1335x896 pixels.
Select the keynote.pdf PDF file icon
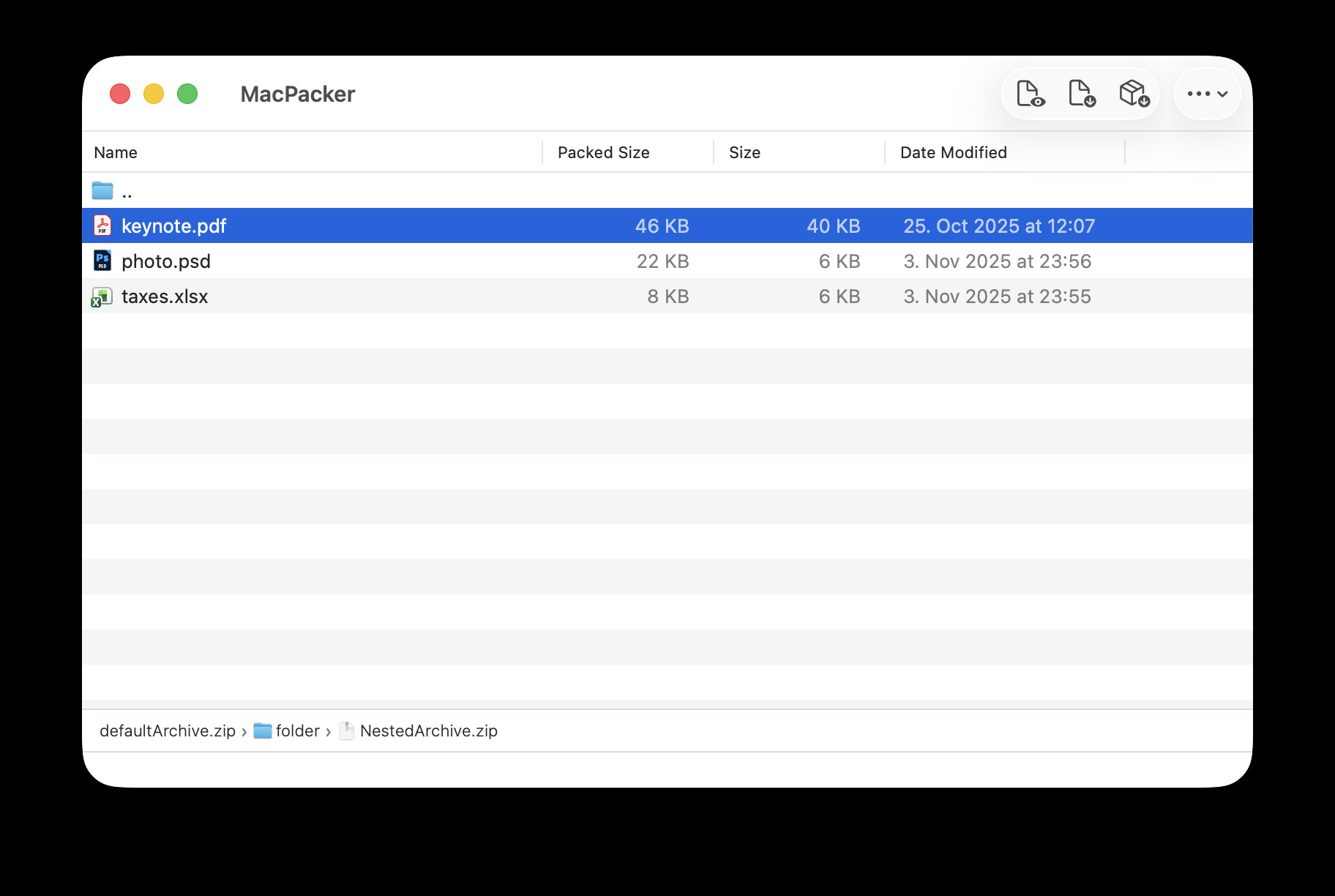(102, 225)
